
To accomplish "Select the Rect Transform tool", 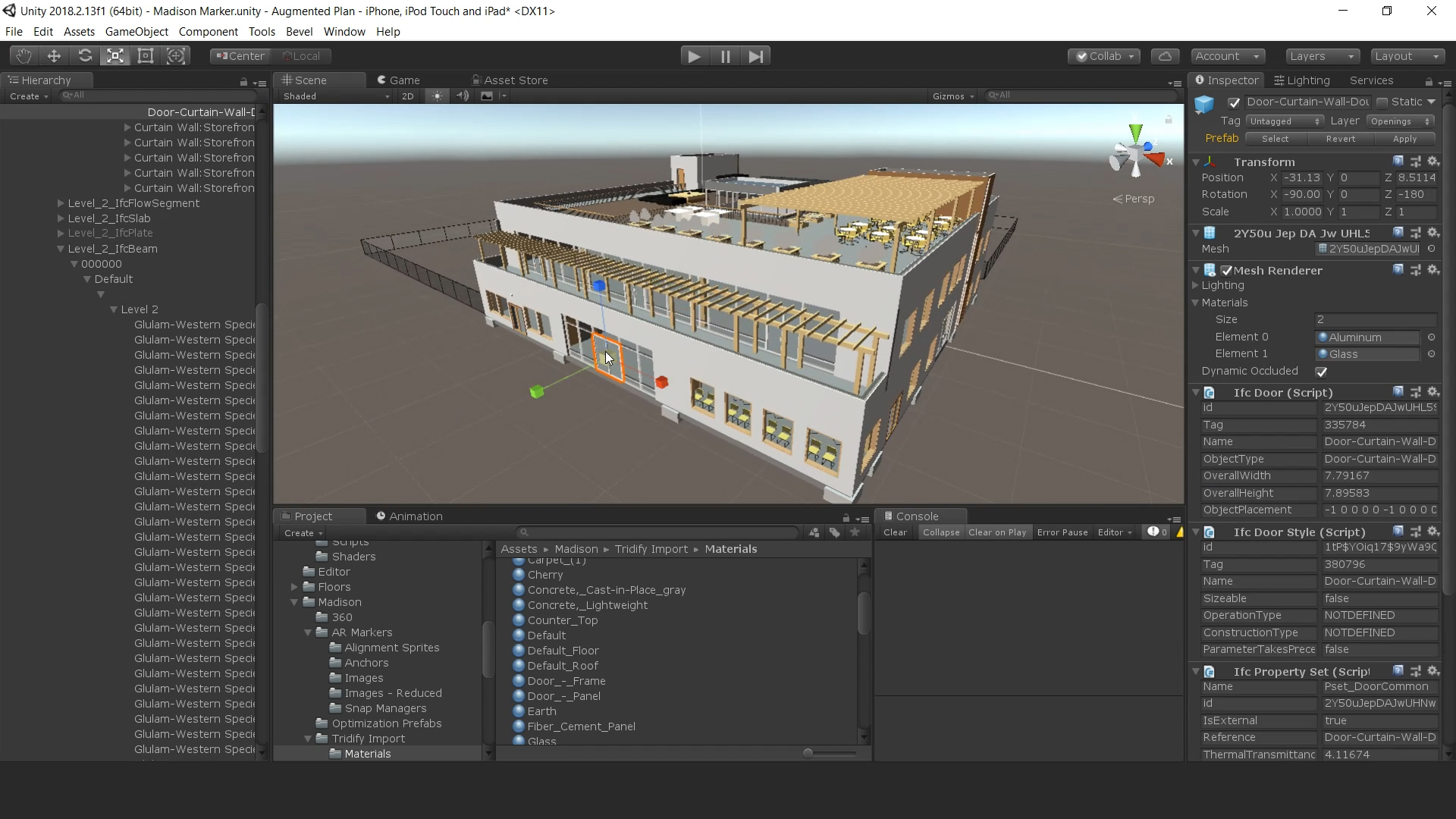I will pyautogui.click(x=146, y=56).
